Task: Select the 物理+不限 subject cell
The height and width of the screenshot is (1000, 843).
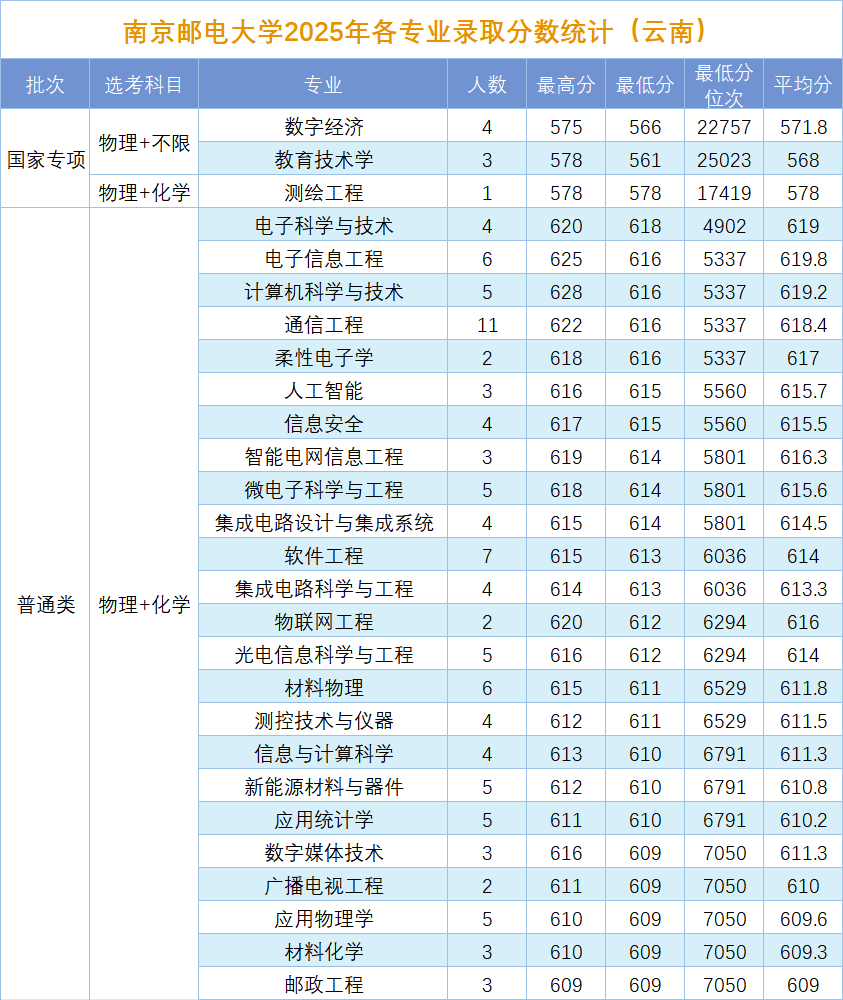Action: point(144,142)
